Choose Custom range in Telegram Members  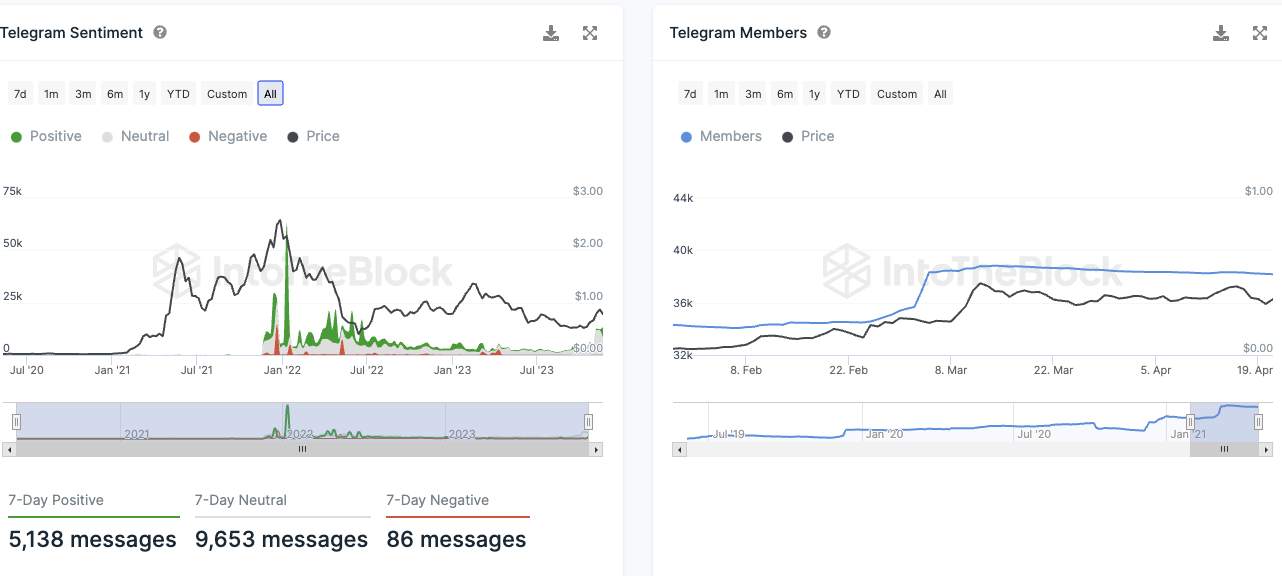(897, 94)
